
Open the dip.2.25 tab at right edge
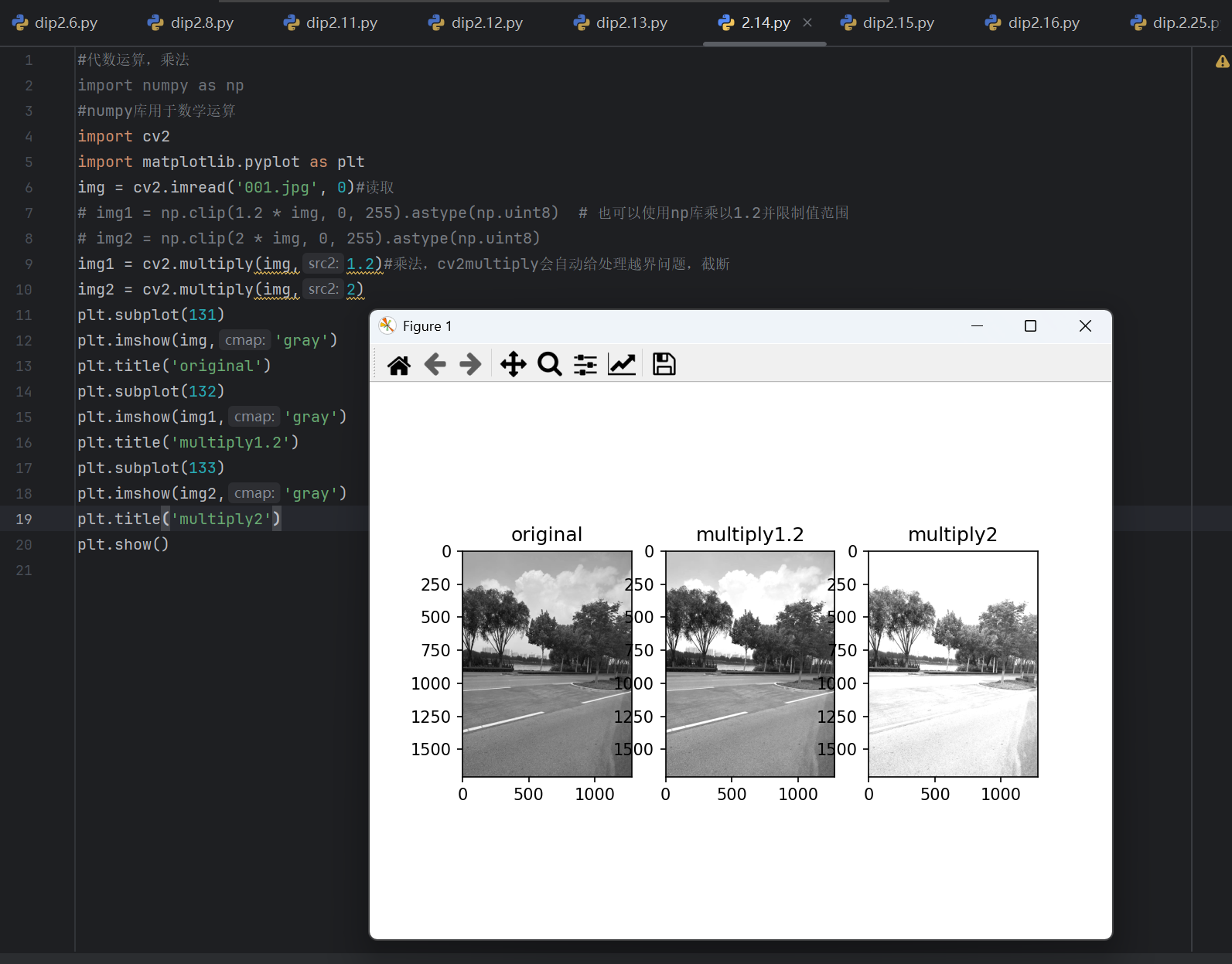[1175, 23]
